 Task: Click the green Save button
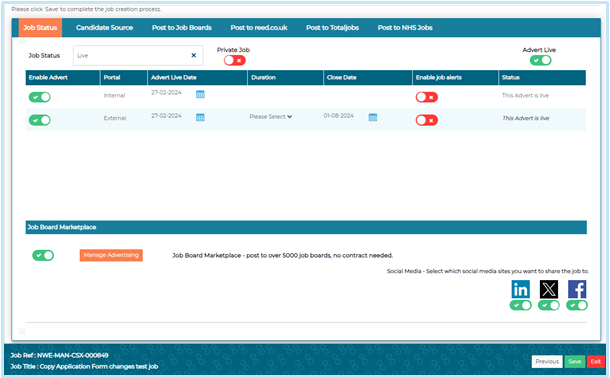coord(575,361)
